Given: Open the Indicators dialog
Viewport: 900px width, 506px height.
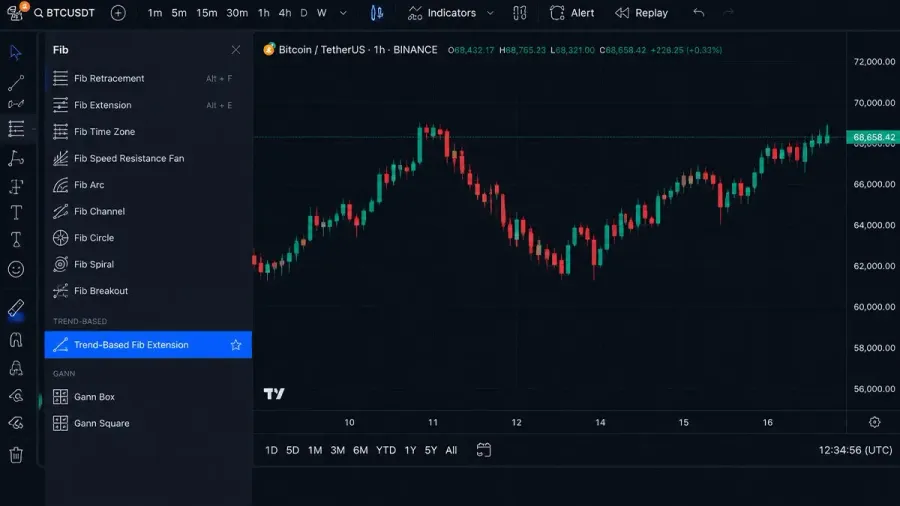Looking at the screenshot, I should (442, 13).
